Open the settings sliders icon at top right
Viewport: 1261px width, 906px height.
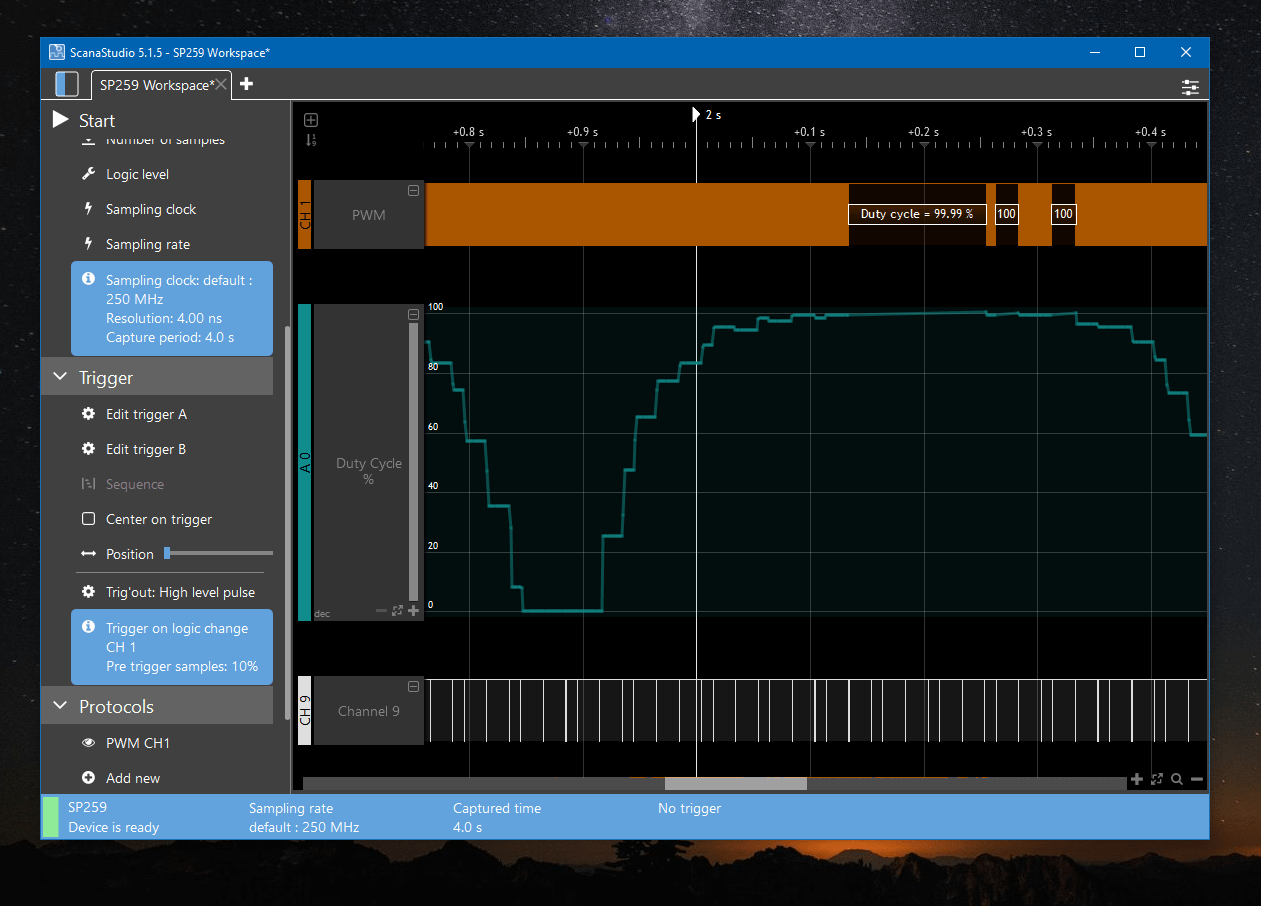1190,87
